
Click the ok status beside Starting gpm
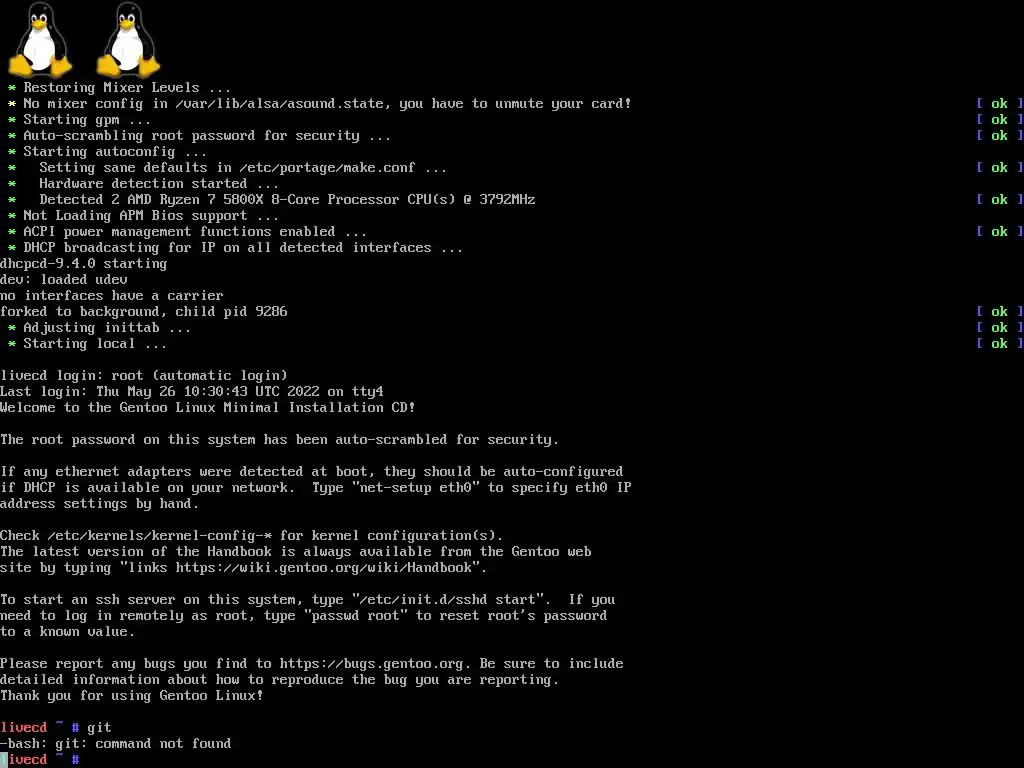coord(999,120)
